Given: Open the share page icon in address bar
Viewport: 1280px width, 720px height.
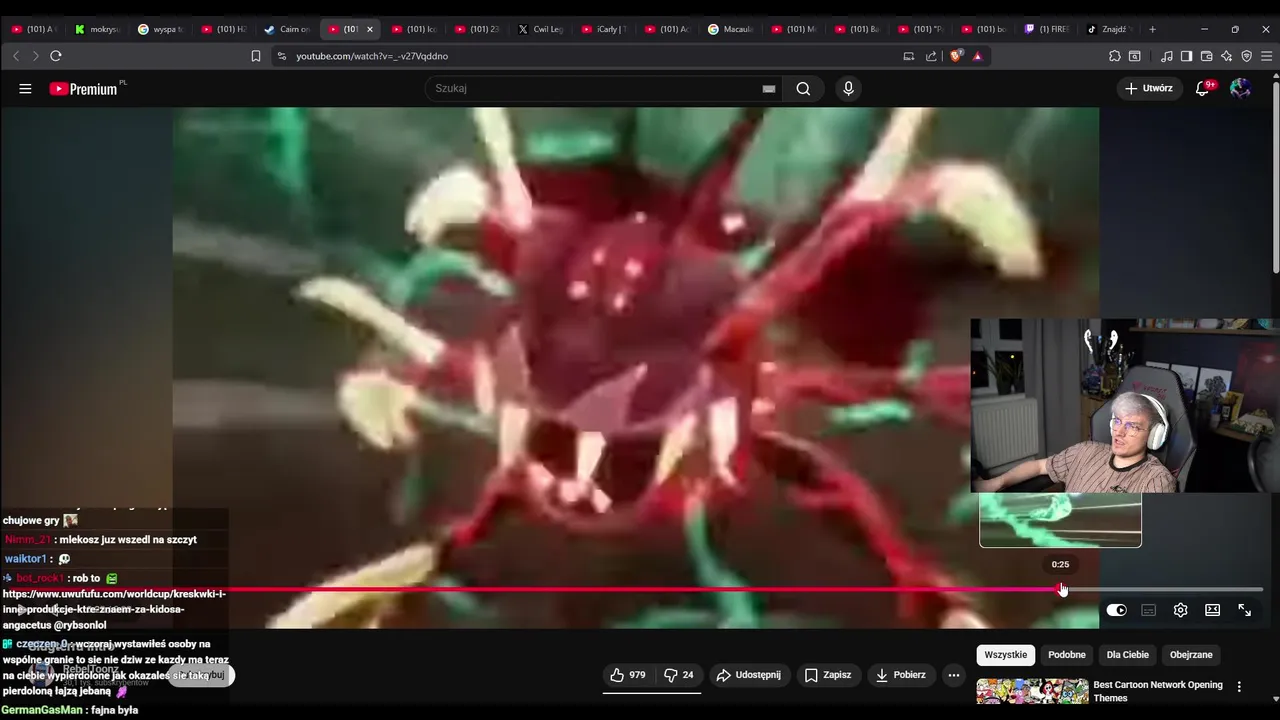Looking at the screenshot, I should point(931,56).
